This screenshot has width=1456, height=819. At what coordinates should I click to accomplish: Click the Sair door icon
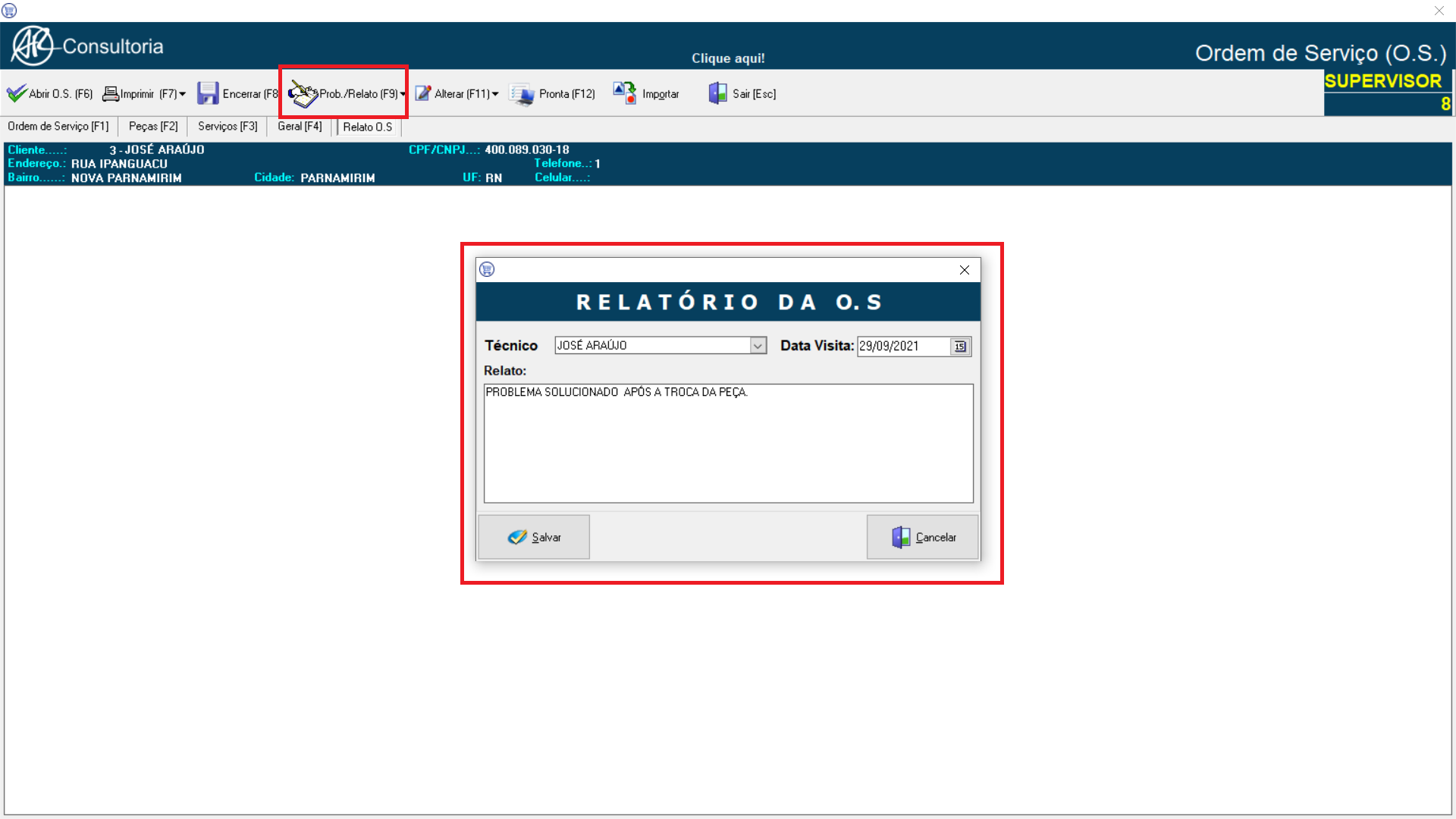point(717,93)
